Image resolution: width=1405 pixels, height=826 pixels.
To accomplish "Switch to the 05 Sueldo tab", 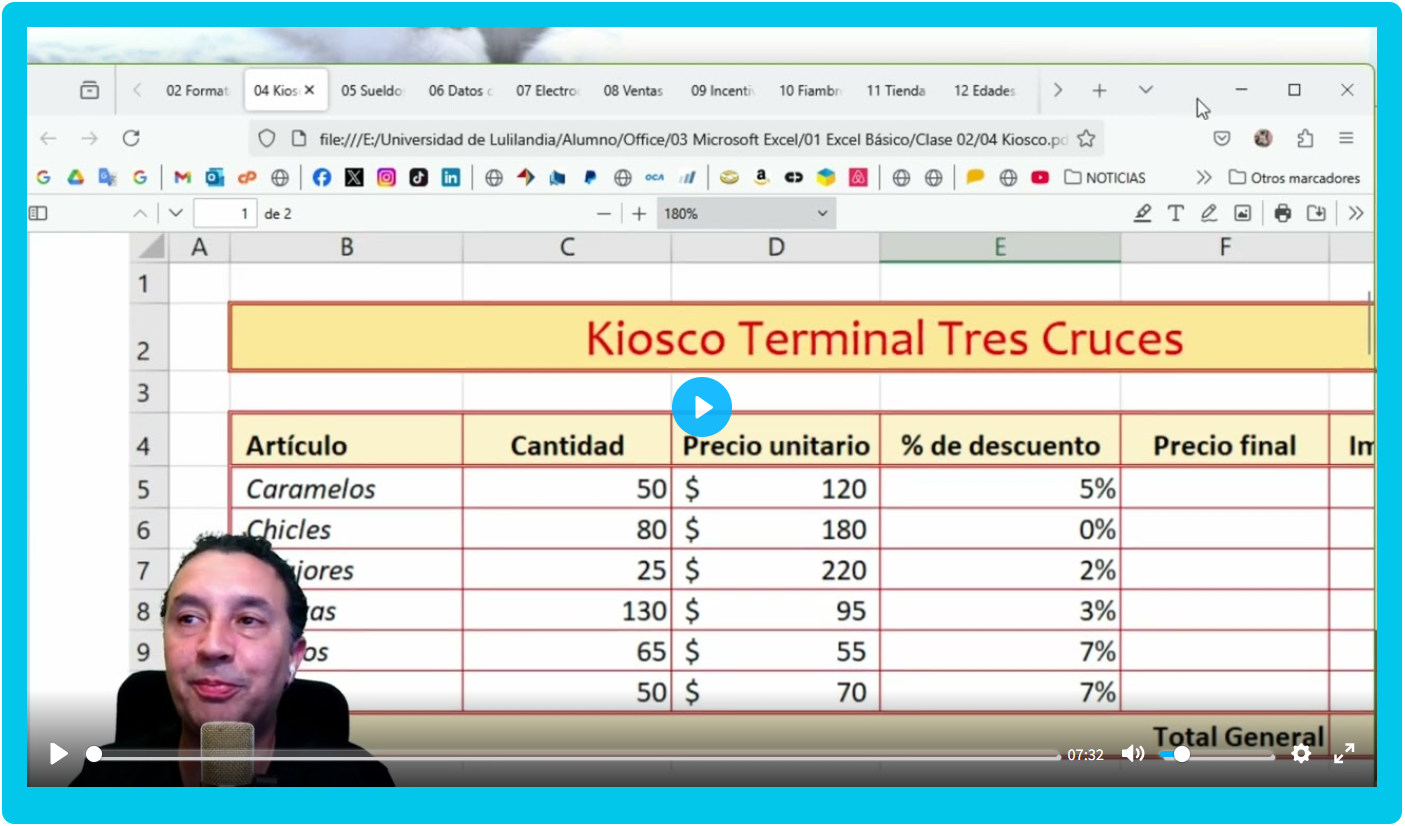I will click(372, 90).
